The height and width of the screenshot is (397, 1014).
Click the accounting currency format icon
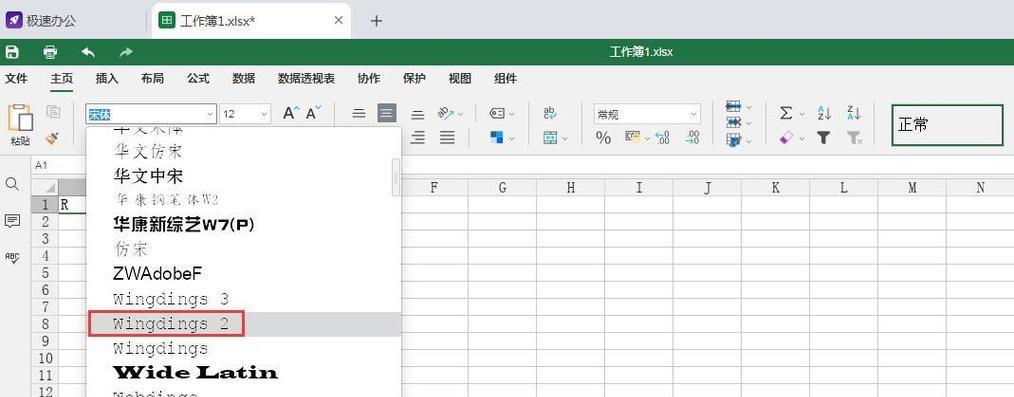coord(632,137)
